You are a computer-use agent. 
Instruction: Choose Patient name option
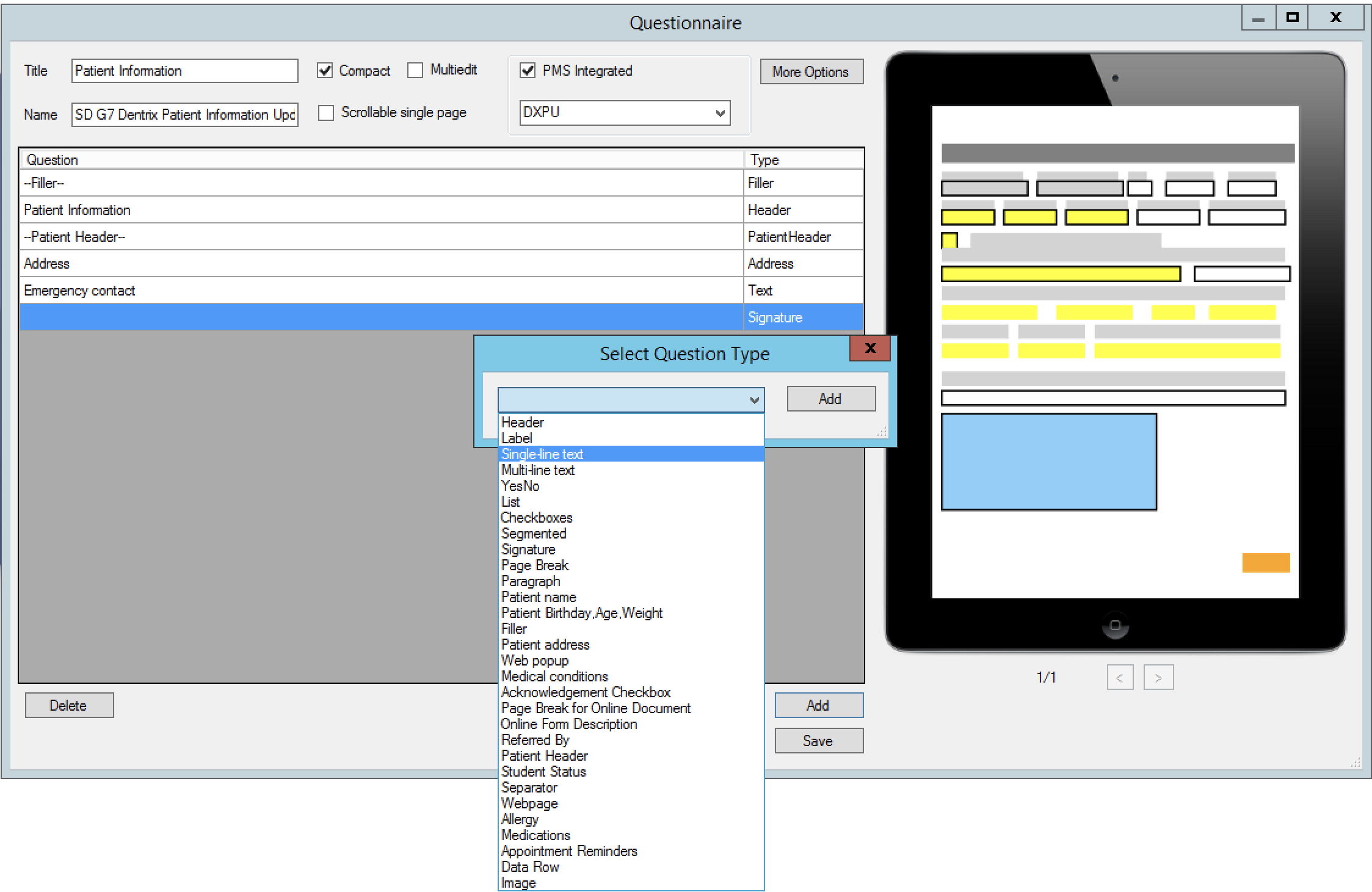pyautogui.click(x=631, y=597)
